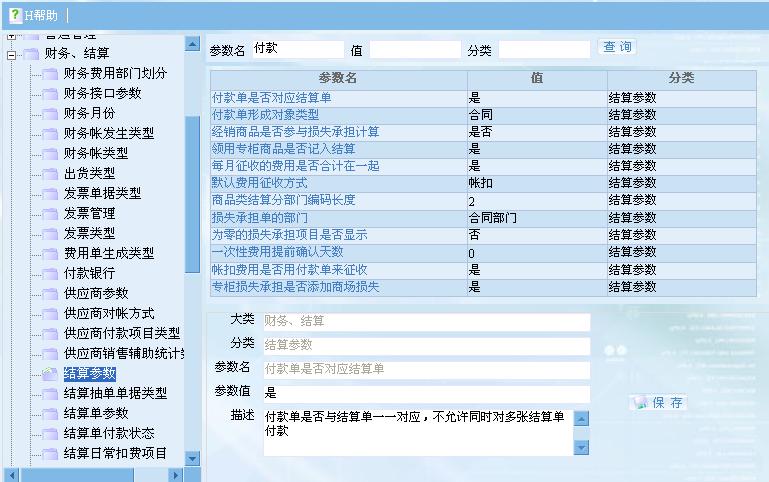The image size is (769, 482).
Task: Select 财务费用部门划分 in the tree
Action: (115, 74)
